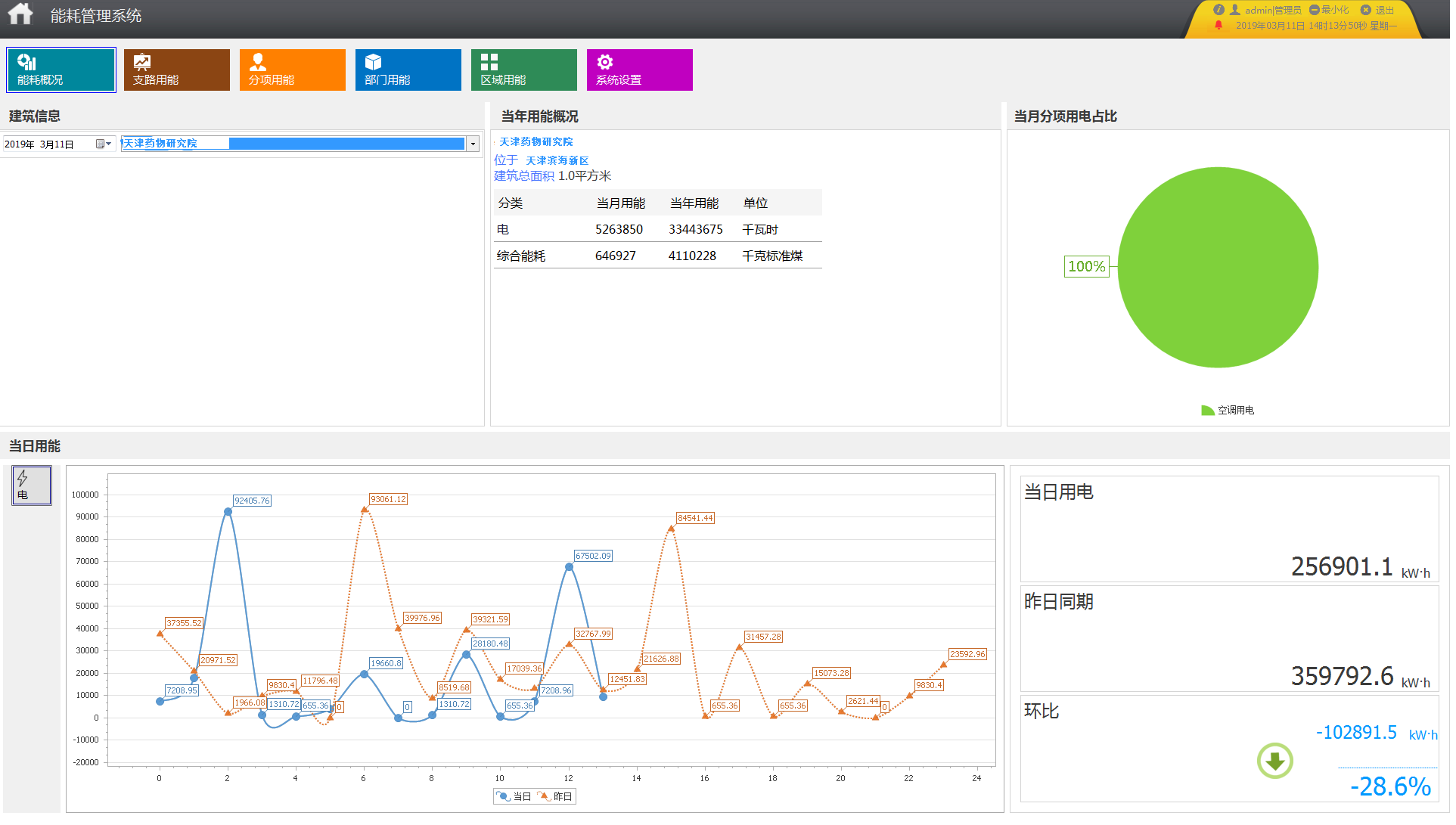This screenshot has height=825, width=1456.
Task: Click the home icon in title bar
Action: [x=20, y=14]
